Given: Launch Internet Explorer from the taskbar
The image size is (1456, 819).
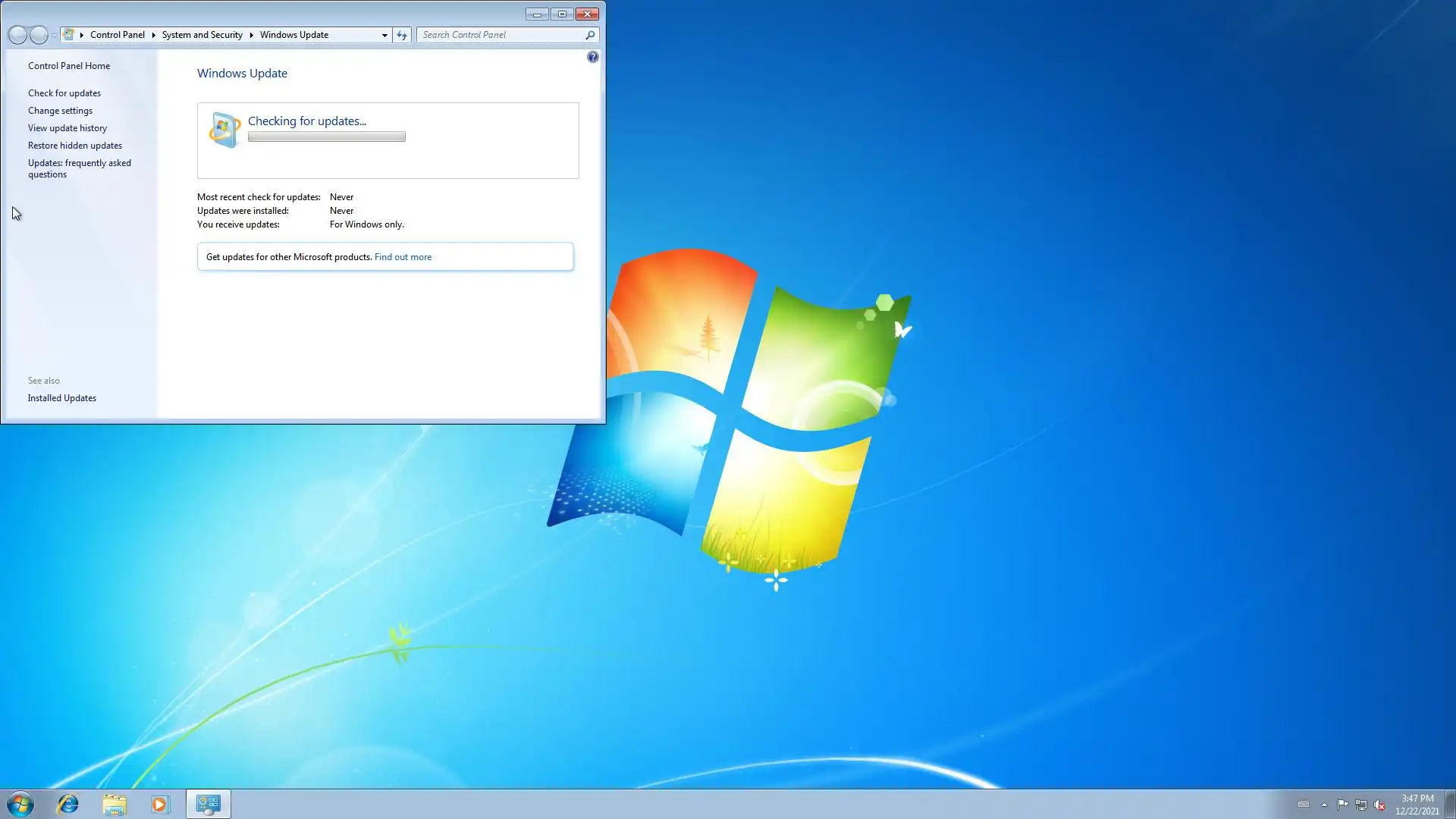Looking at the screenshot, I should 68,804.
